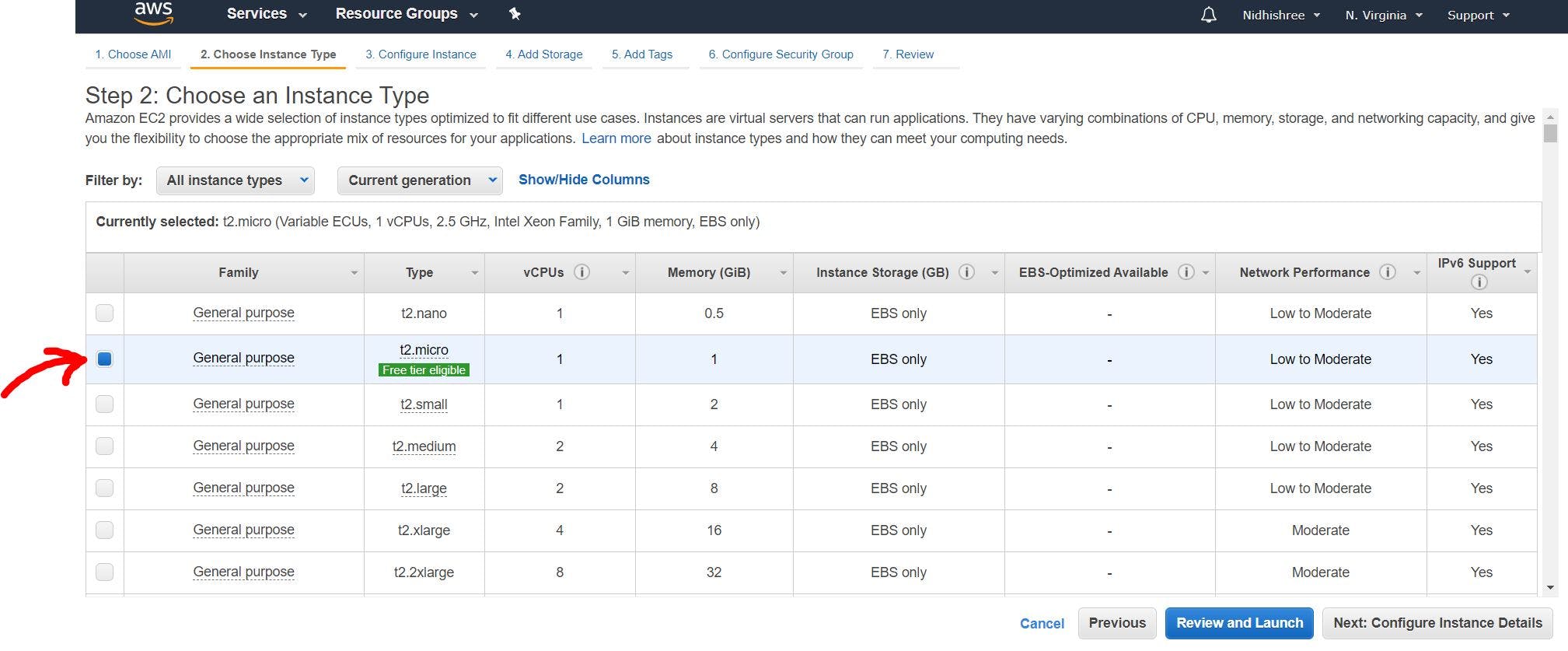Click the Review and Launch button
The height and width of the screenshot is (651, 1568).
(1239, 623)
